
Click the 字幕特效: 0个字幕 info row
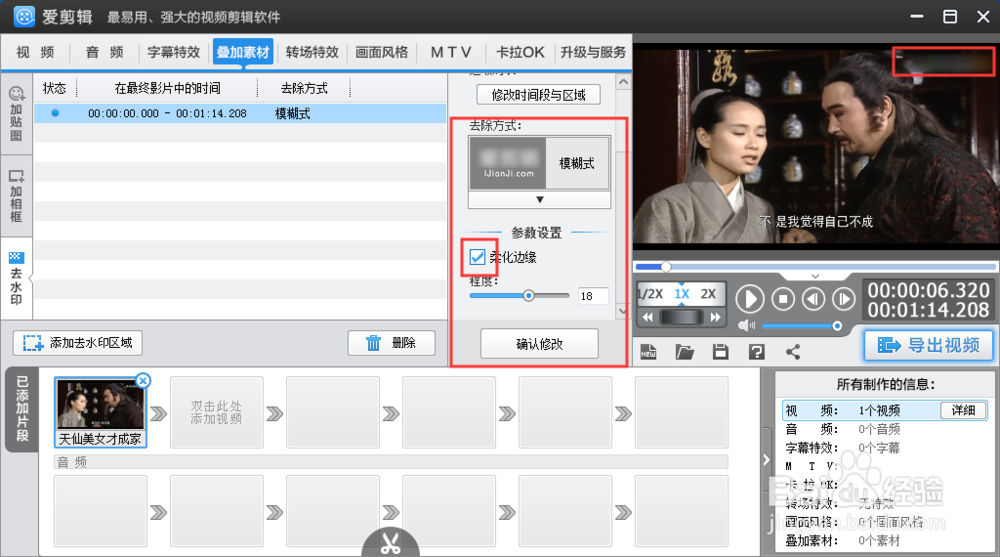click(885, 448)
